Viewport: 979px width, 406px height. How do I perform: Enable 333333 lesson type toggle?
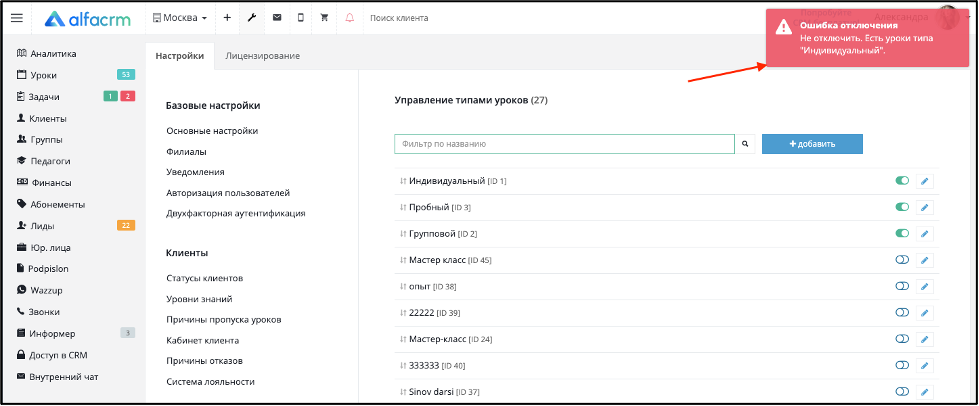point(902,365)
